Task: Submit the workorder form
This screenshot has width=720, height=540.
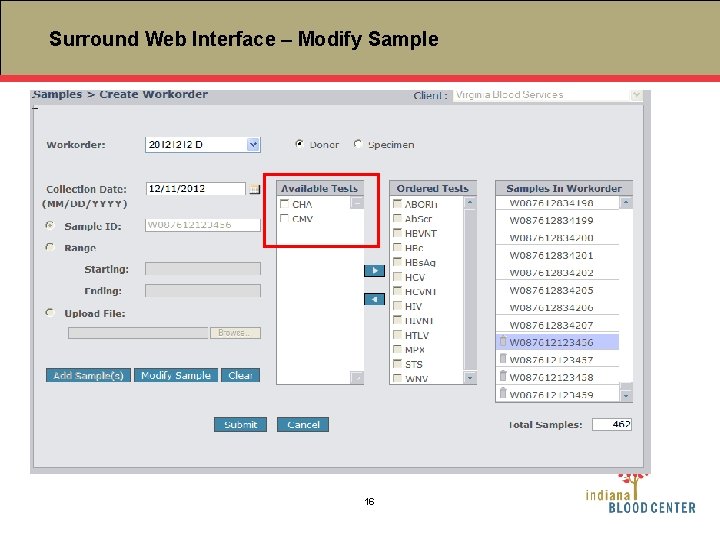Action: click(x=240, y=425)
